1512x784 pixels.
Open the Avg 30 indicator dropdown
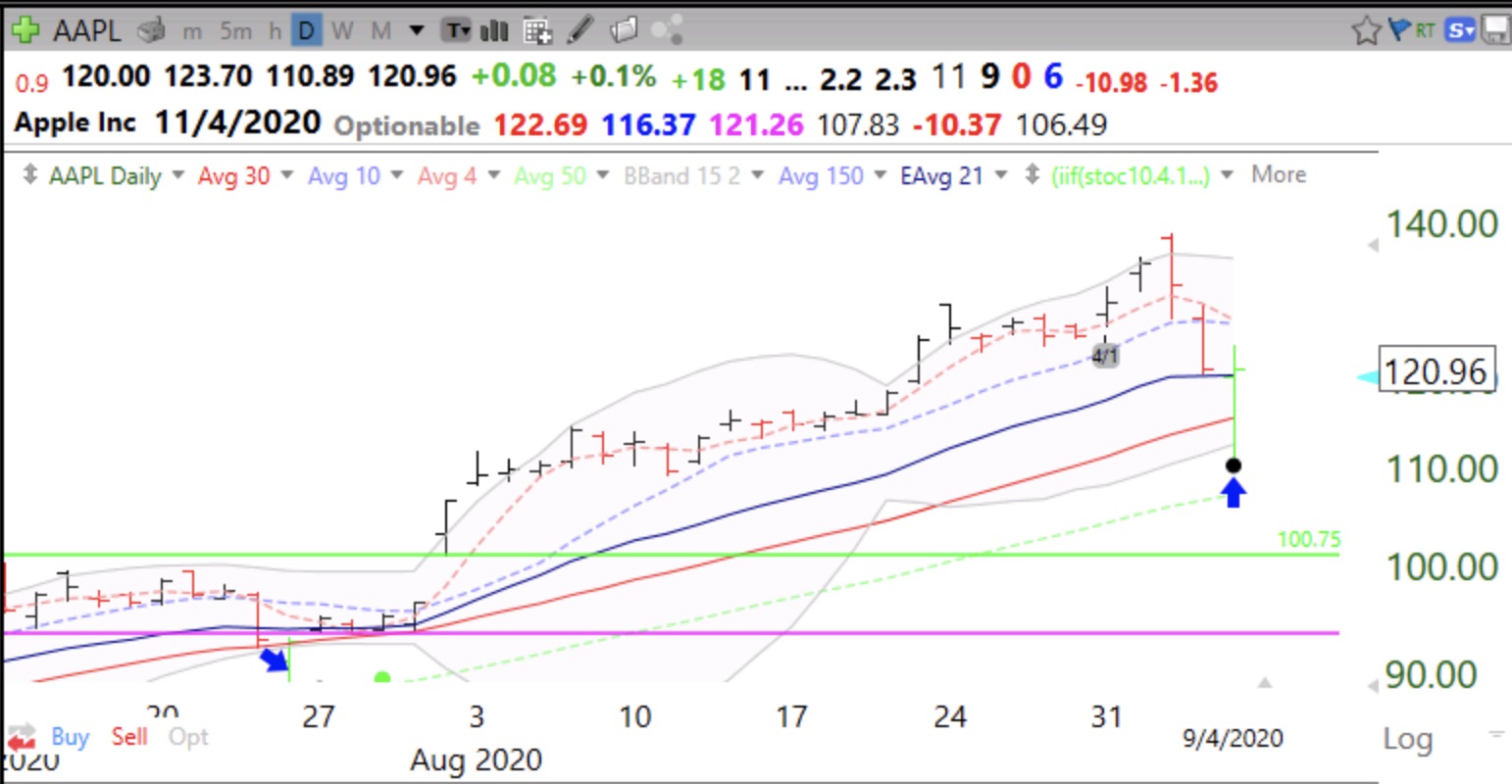tap(286, 175)
